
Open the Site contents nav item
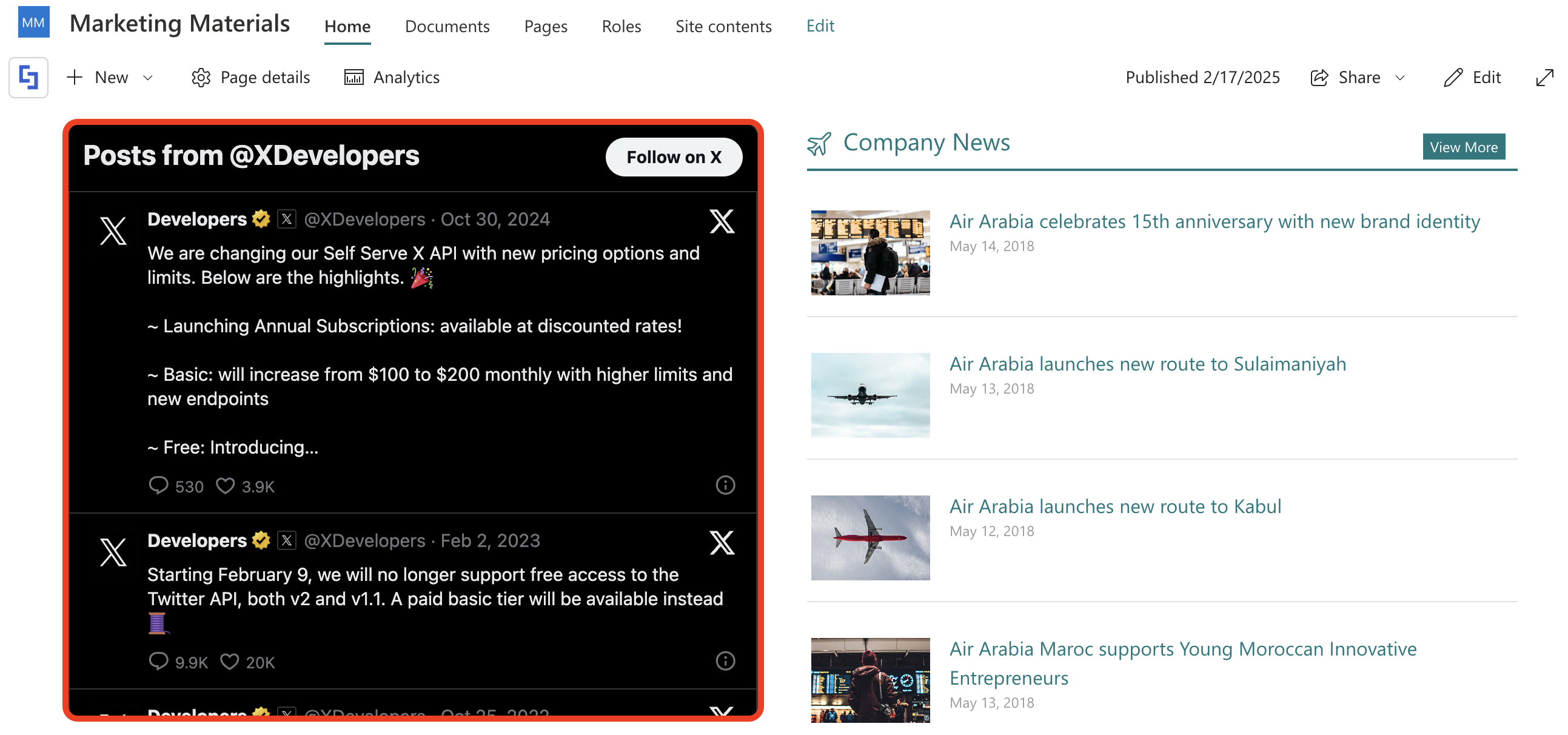(x=723, y=26)
